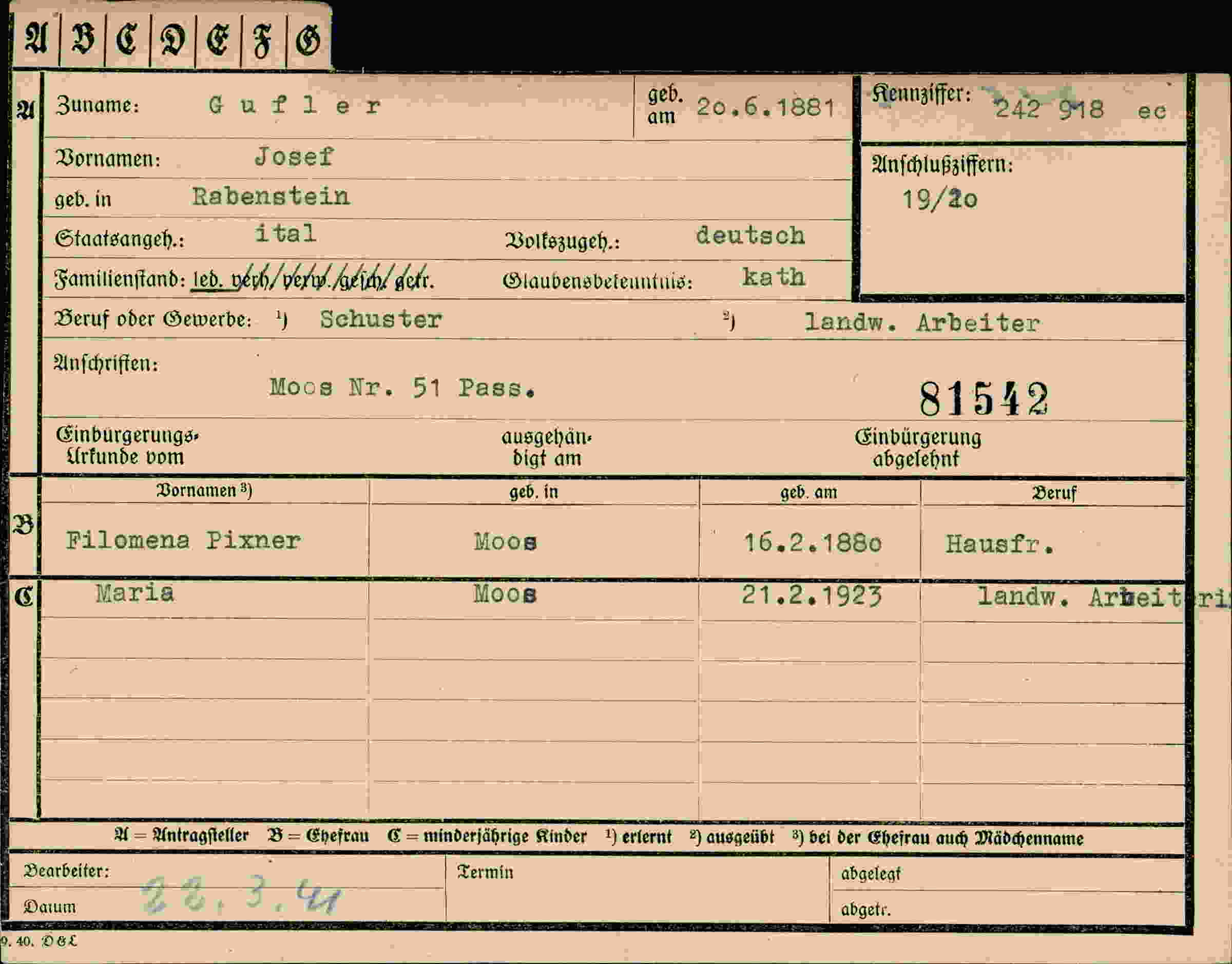Click the 'Einbürgerung abgelehnt' label
Viewport: 1232px width, 964px height.
pyautogui.click(x=918, y=448)
